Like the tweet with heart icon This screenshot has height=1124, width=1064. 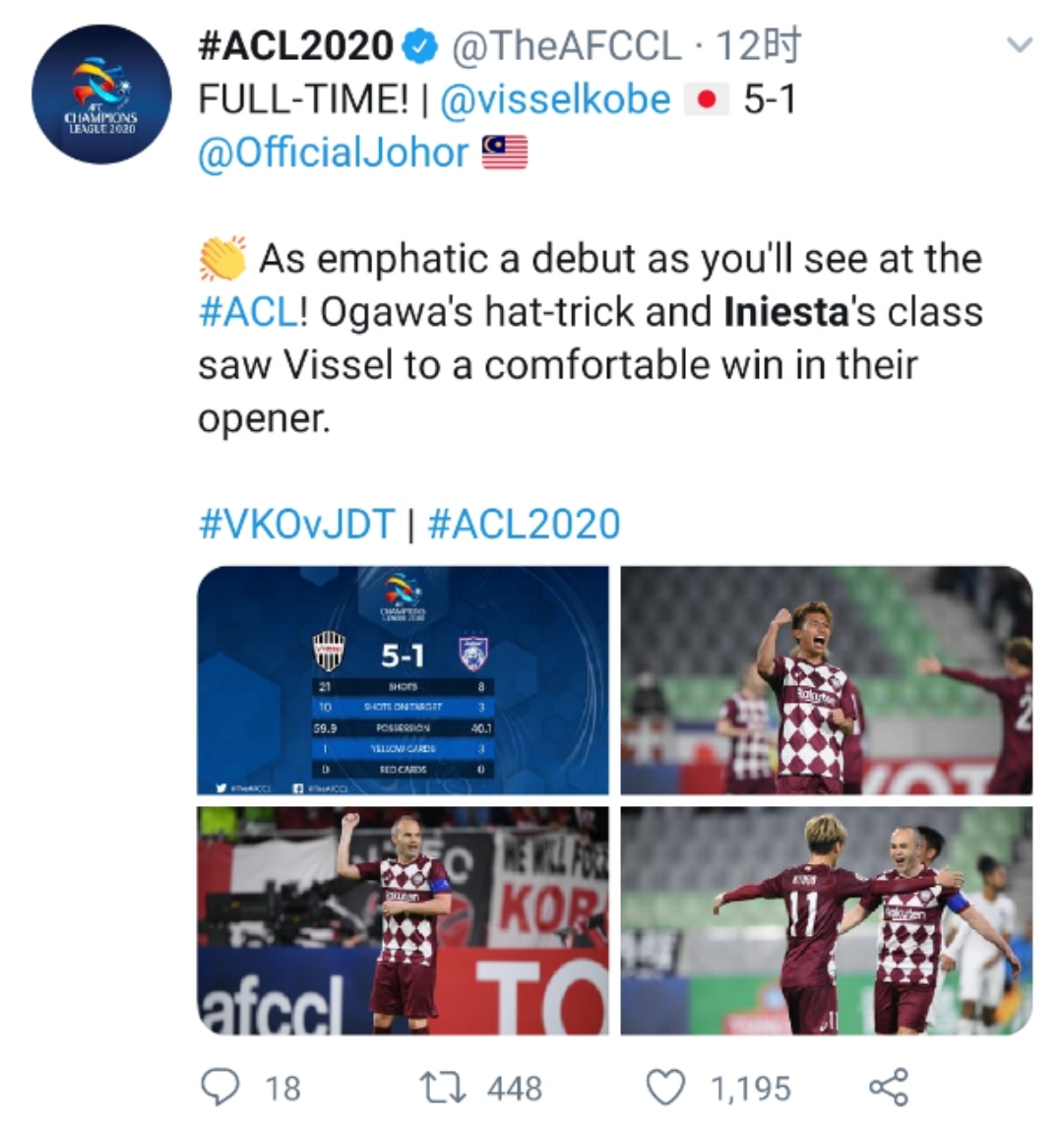[665, 1087]
